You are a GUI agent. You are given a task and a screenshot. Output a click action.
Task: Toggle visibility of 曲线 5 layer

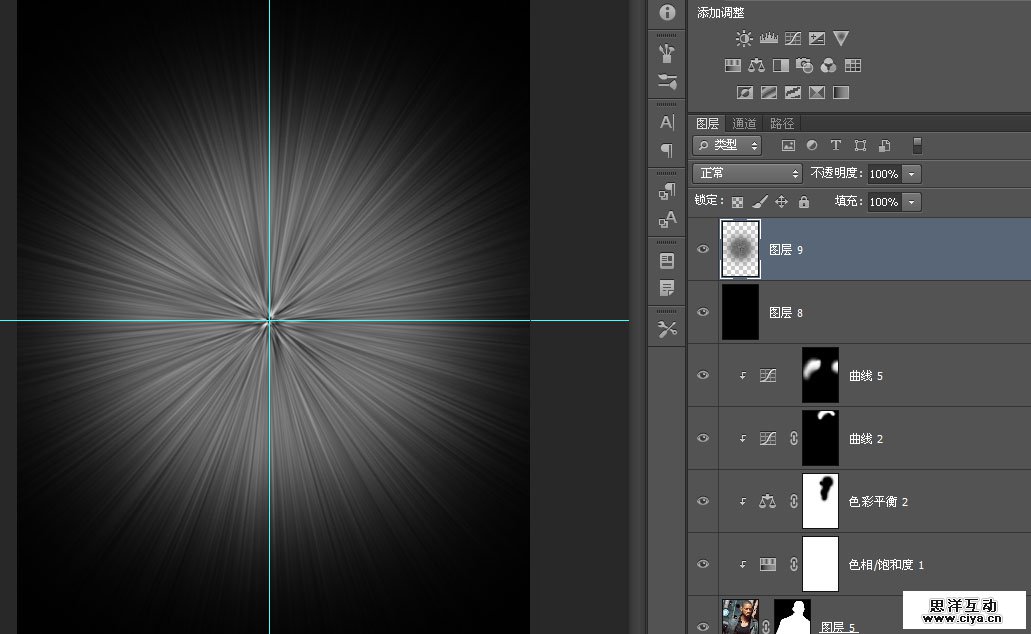tap(703, 376)
